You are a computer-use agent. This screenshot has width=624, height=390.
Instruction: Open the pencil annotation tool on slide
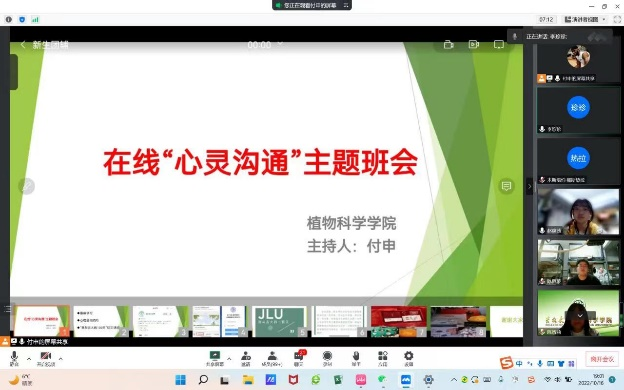(x=27, y=186)
